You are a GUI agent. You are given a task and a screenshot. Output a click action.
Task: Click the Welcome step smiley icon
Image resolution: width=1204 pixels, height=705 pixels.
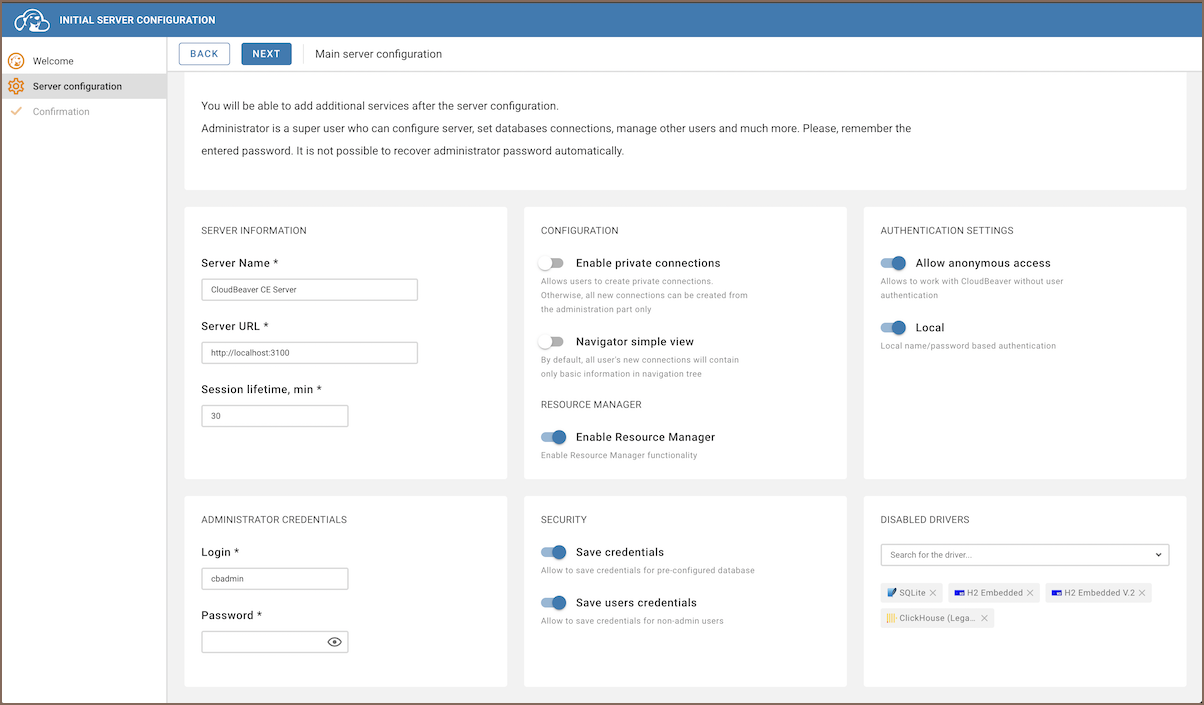coord(16,60)
